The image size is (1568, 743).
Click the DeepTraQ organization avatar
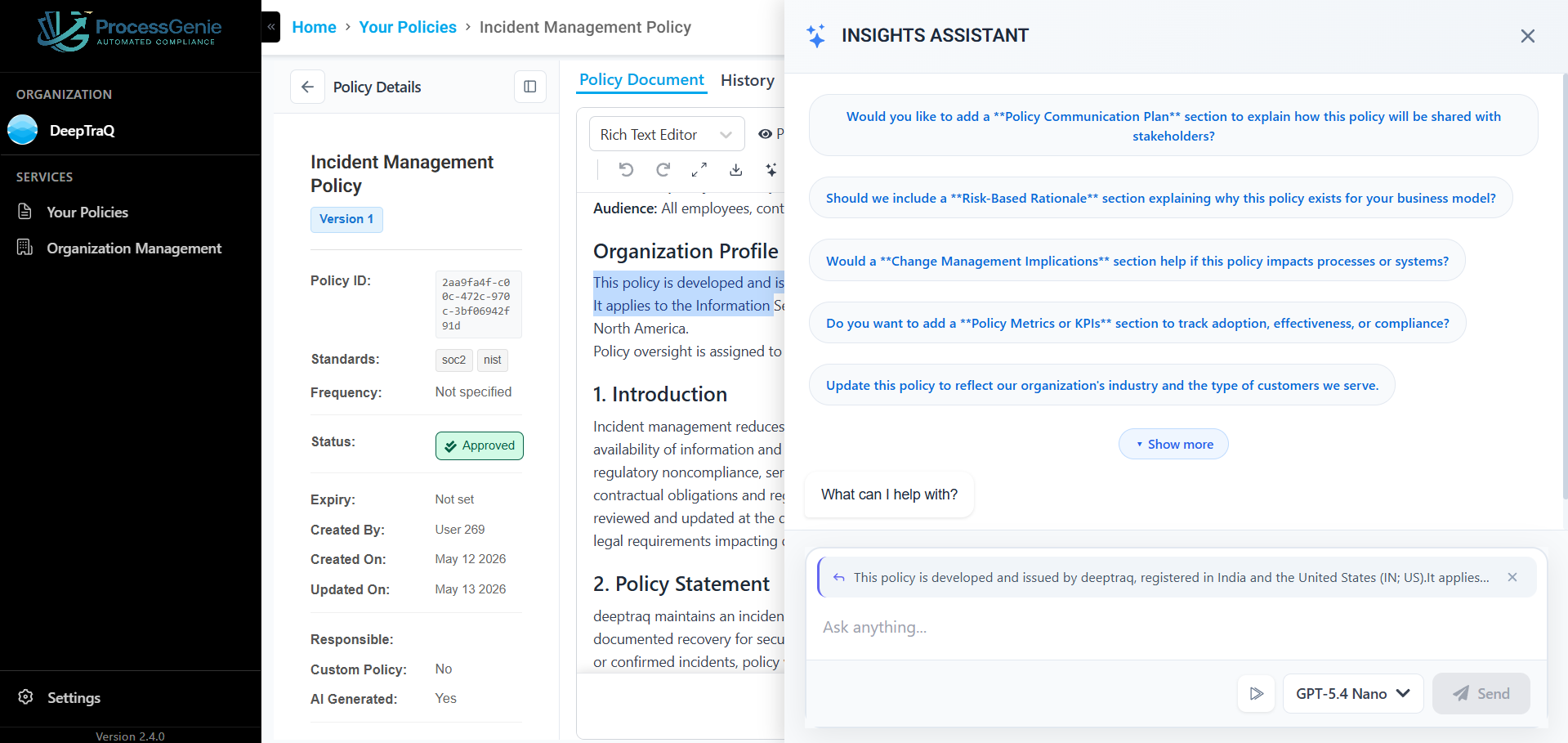coord(23,130)
